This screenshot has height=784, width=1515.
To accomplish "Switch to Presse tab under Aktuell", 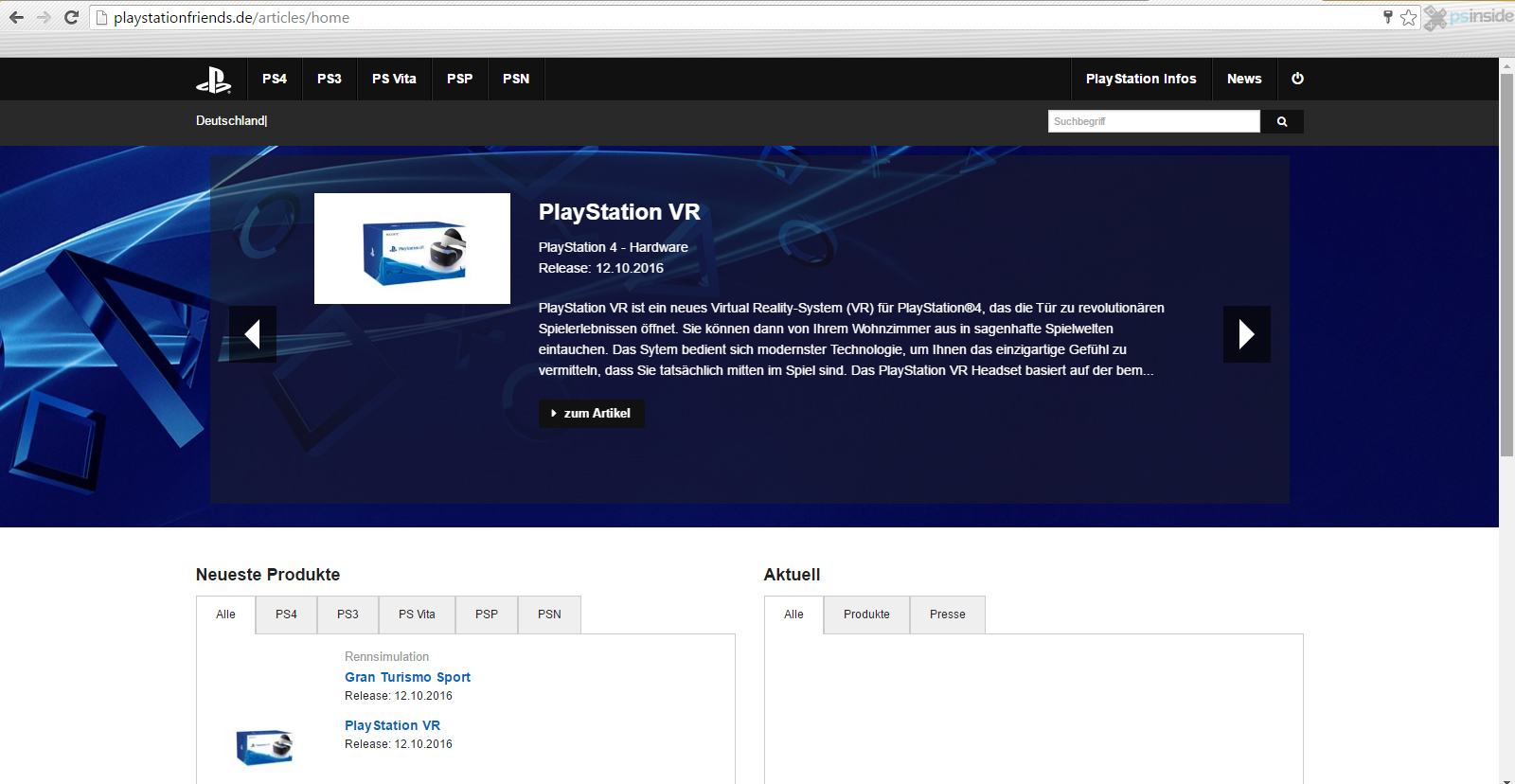I will [x=947, y=615].
